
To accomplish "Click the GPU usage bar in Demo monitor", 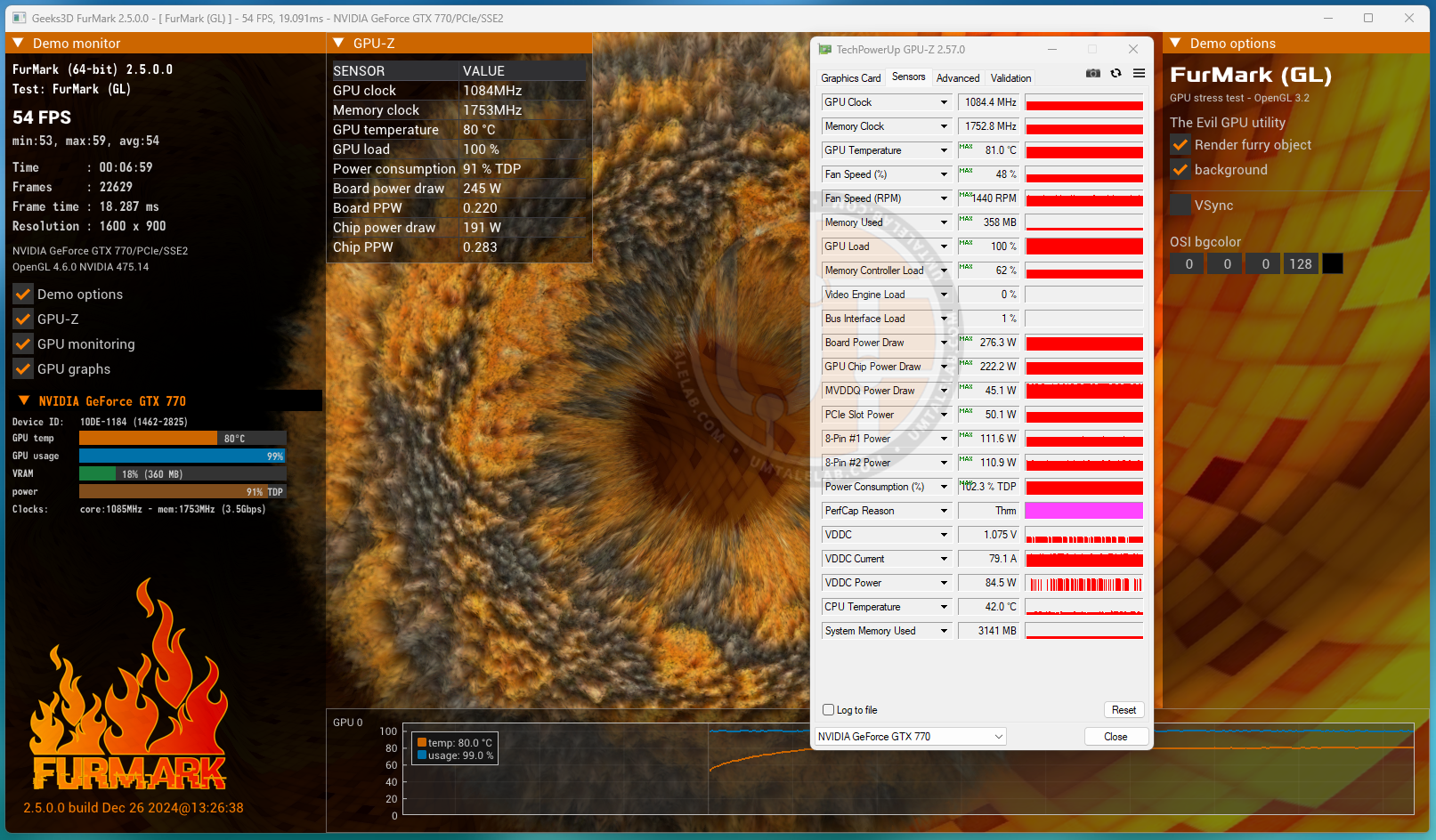I will point(183,456).
